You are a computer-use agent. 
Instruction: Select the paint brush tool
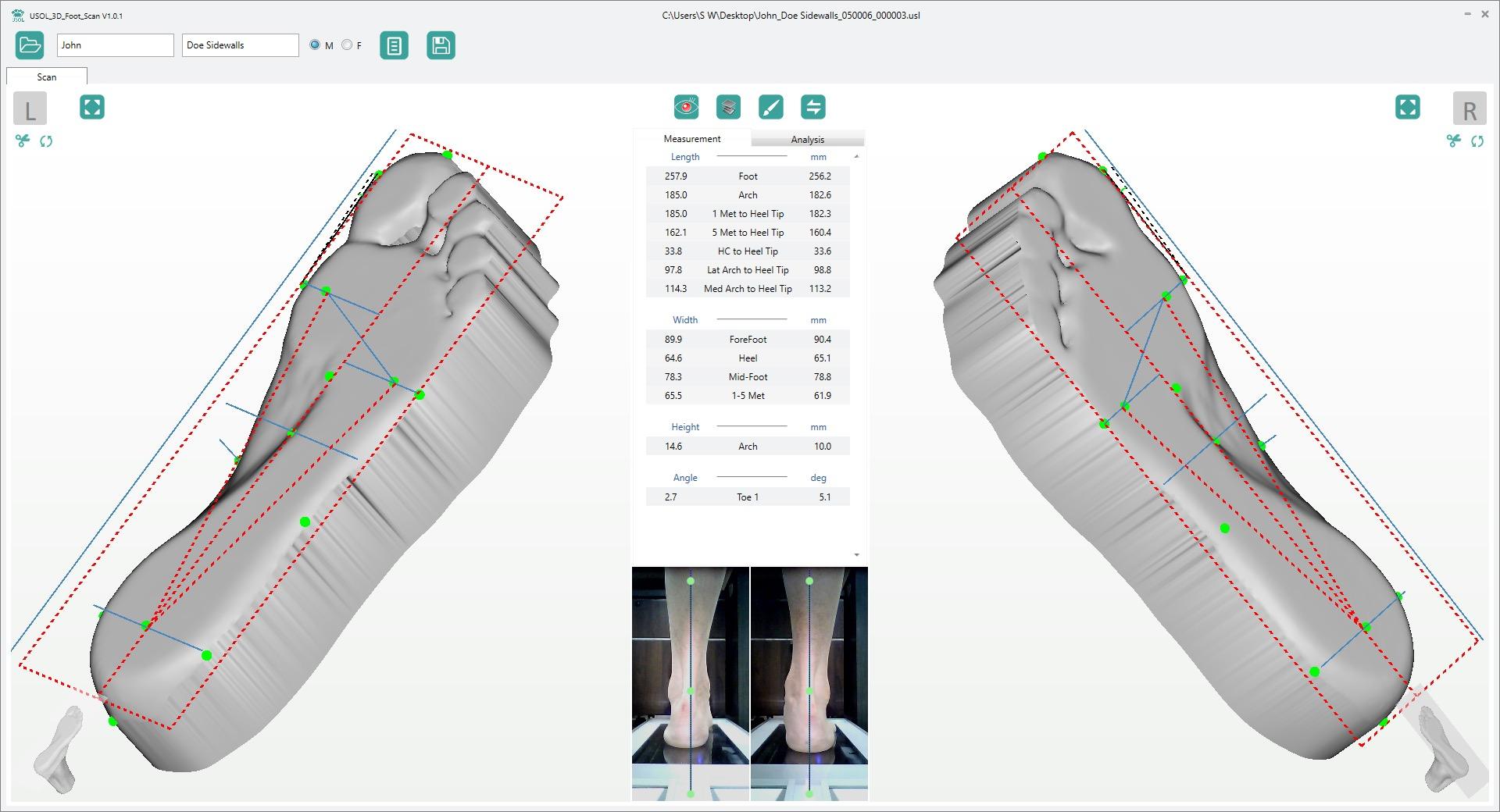tap(770, 107)
